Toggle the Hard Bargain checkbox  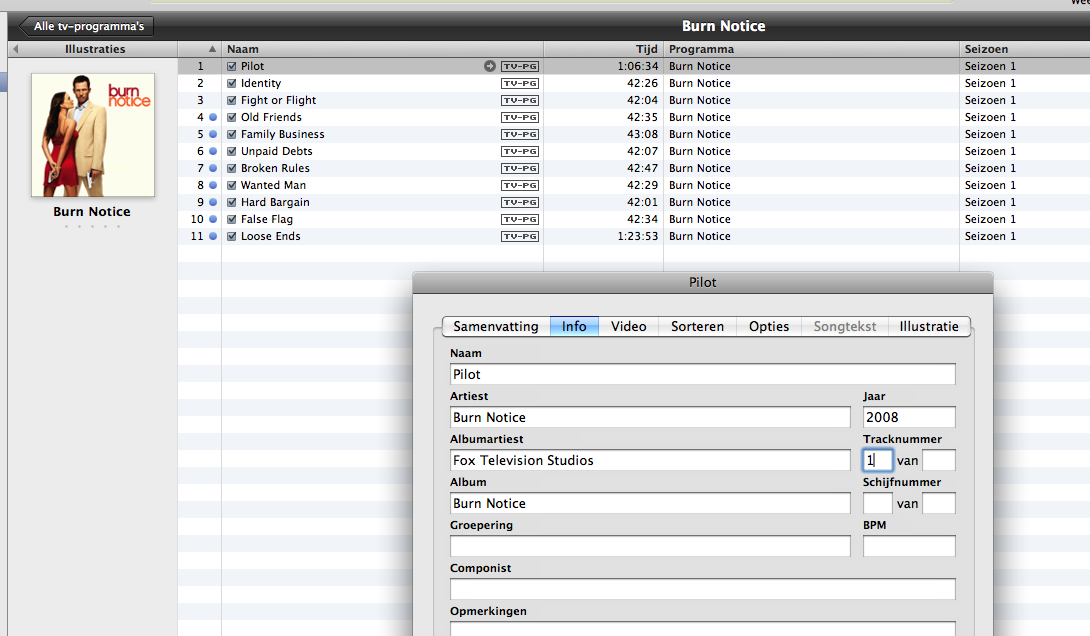[231, 202]
